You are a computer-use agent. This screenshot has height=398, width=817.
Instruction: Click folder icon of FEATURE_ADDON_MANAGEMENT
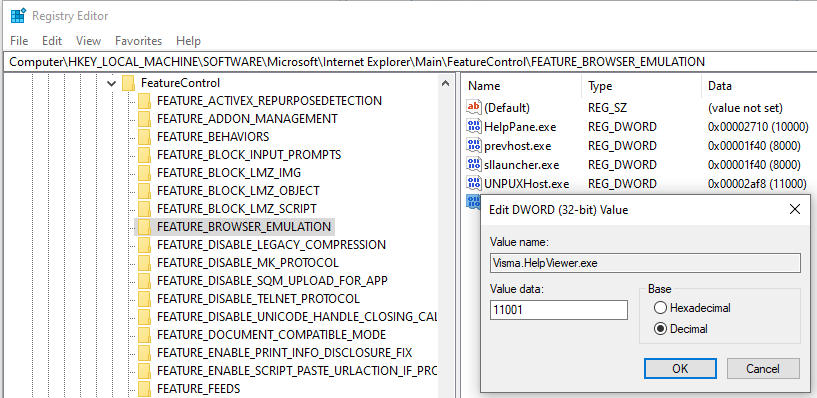(144, 119)
